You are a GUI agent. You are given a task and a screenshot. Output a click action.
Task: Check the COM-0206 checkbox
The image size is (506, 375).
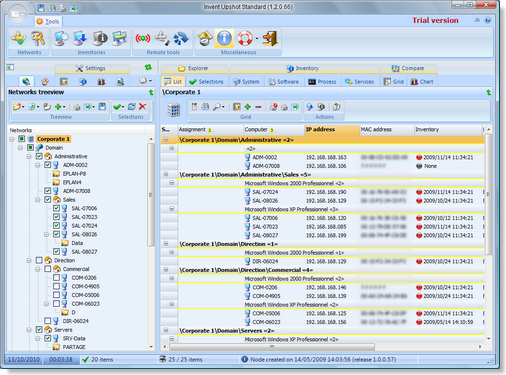(x=56, y=277)
